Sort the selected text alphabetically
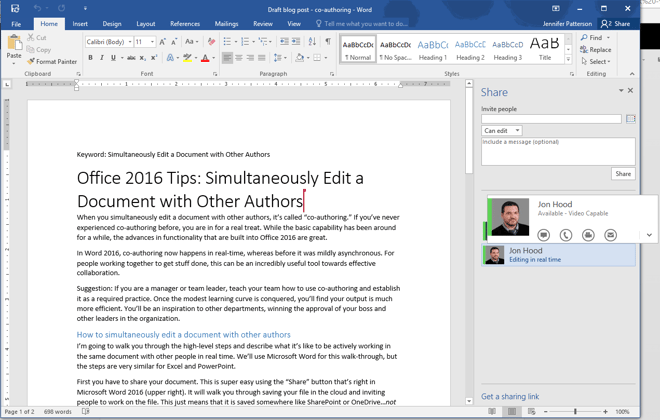The width and height of the screenshot is (660, 420). point(312,41)
